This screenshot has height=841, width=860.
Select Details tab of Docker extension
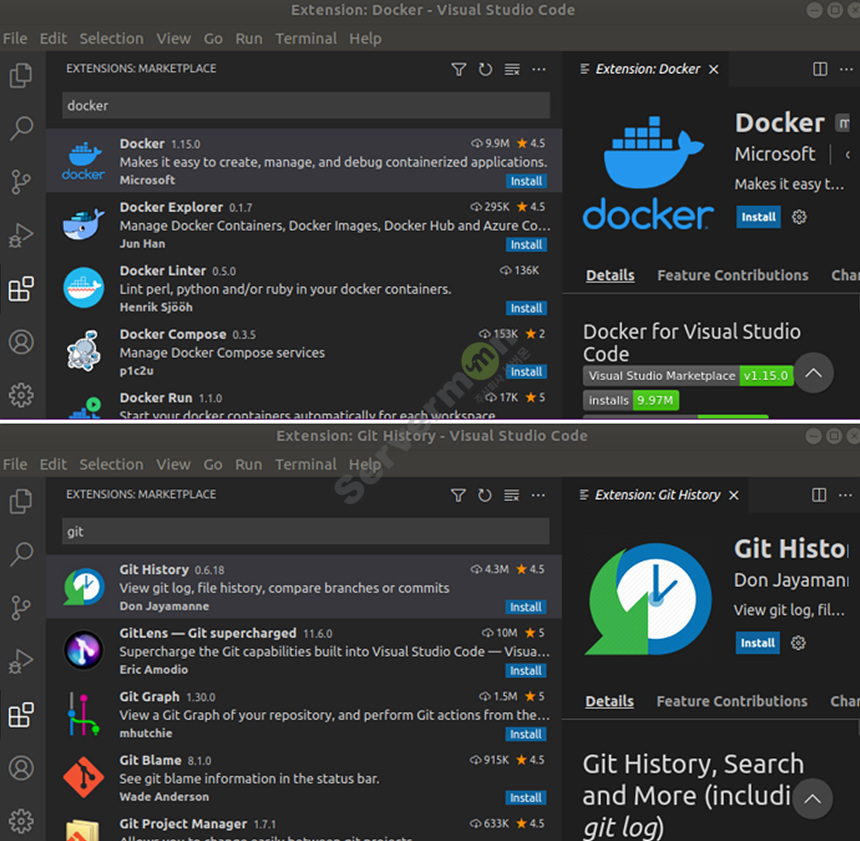[610, 275]
